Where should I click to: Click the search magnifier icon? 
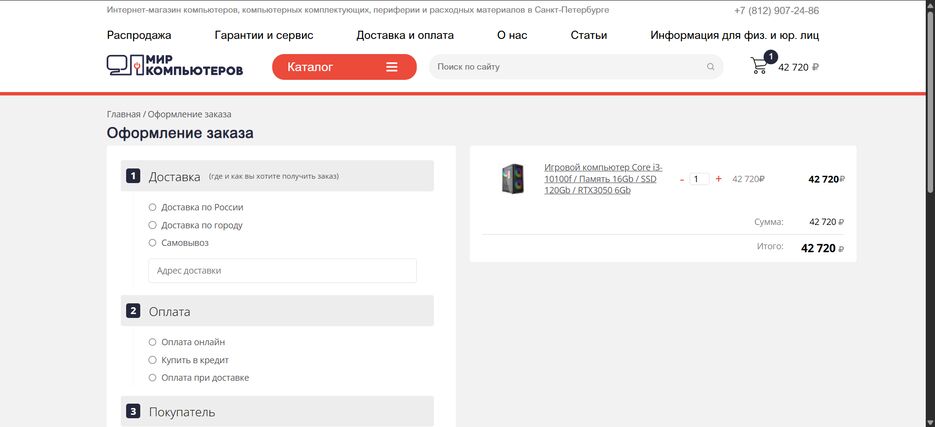point(710,67)
